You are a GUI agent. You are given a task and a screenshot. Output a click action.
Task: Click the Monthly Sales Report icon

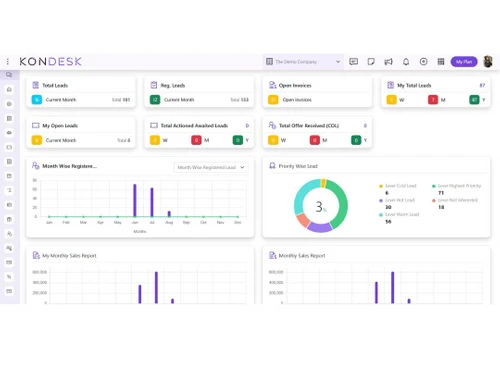pos(273,255)
